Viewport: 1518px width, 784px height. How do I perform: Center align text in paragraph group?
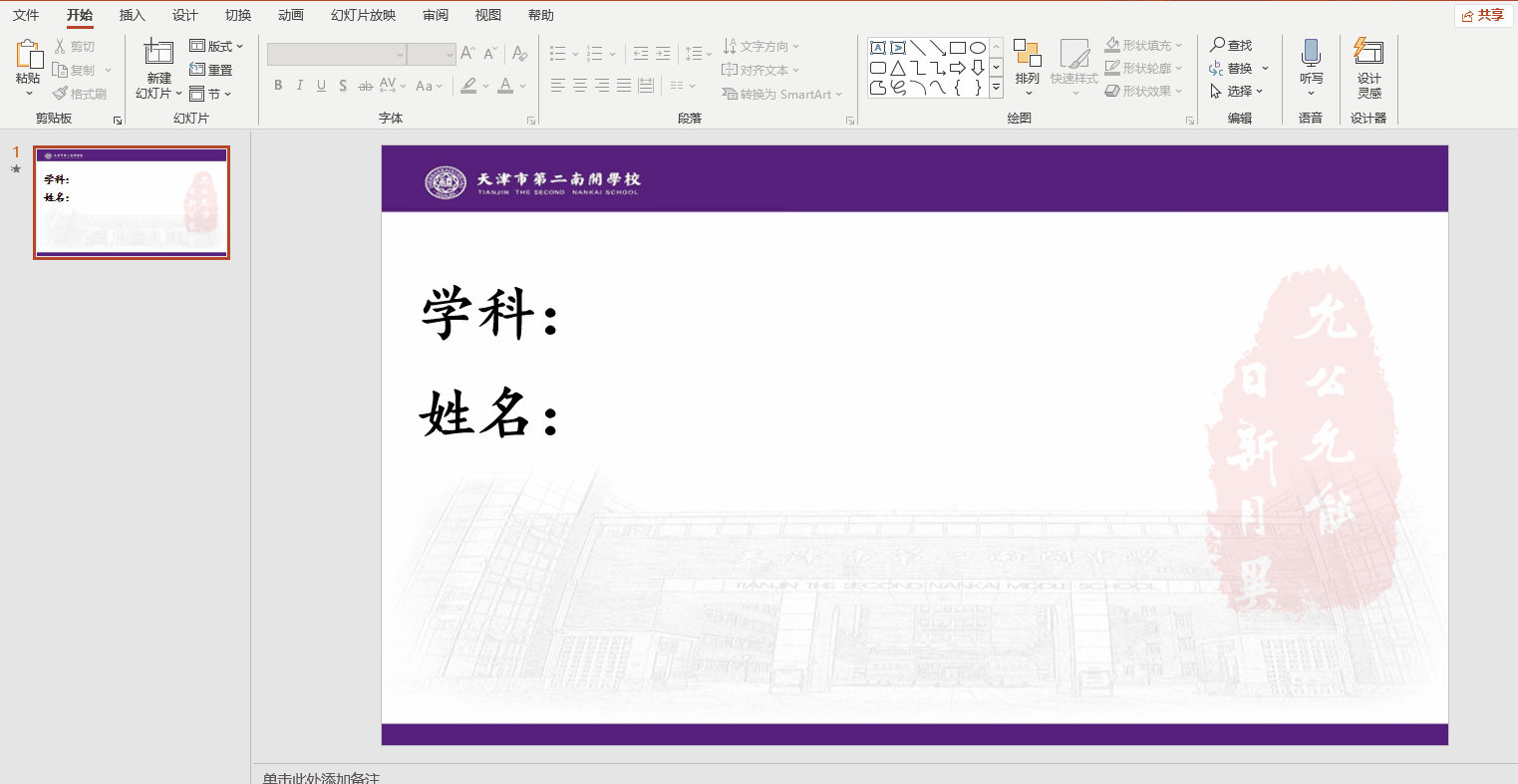point(580,86)
